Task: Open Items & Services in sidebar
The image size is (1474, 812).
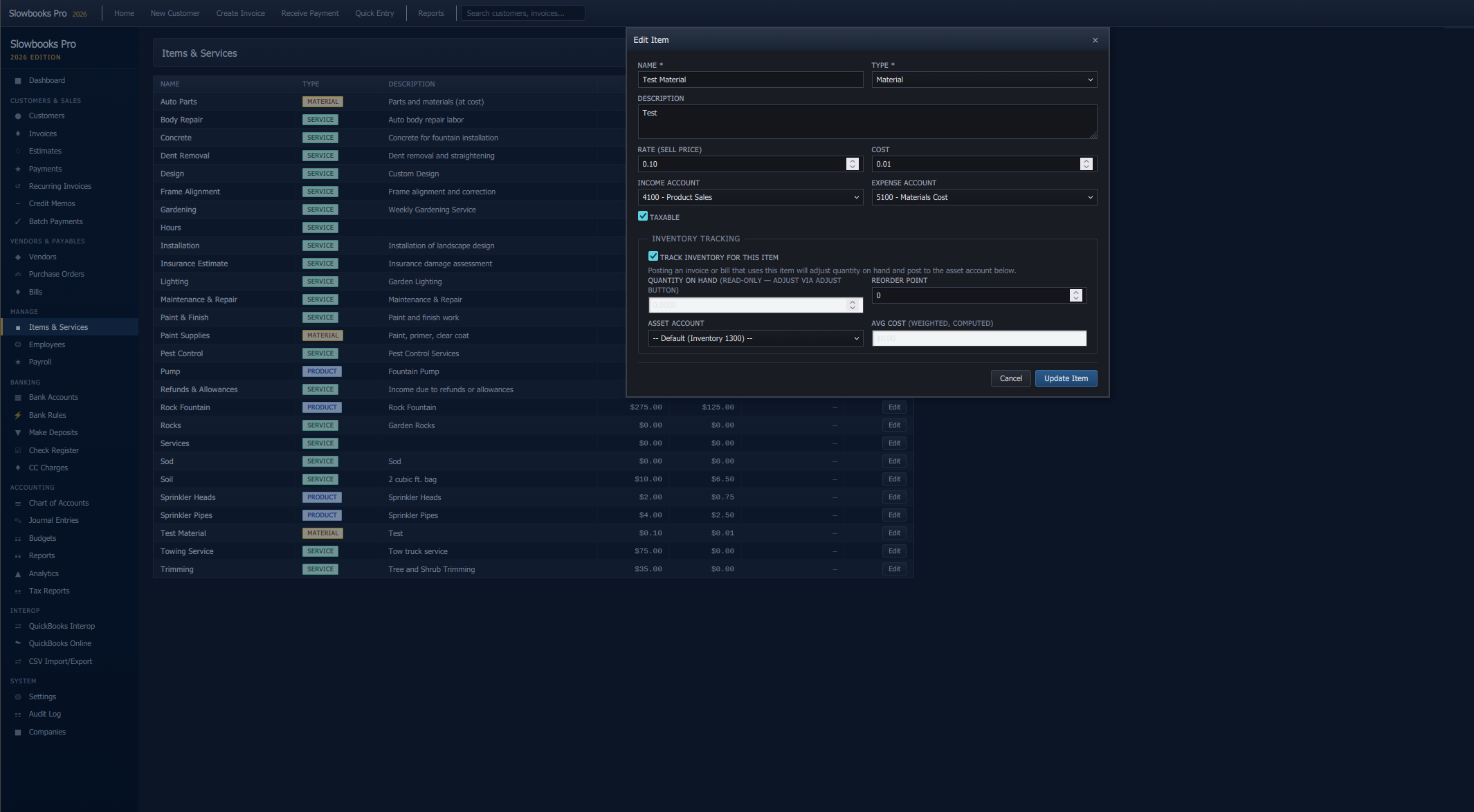Action: [69, 328]
